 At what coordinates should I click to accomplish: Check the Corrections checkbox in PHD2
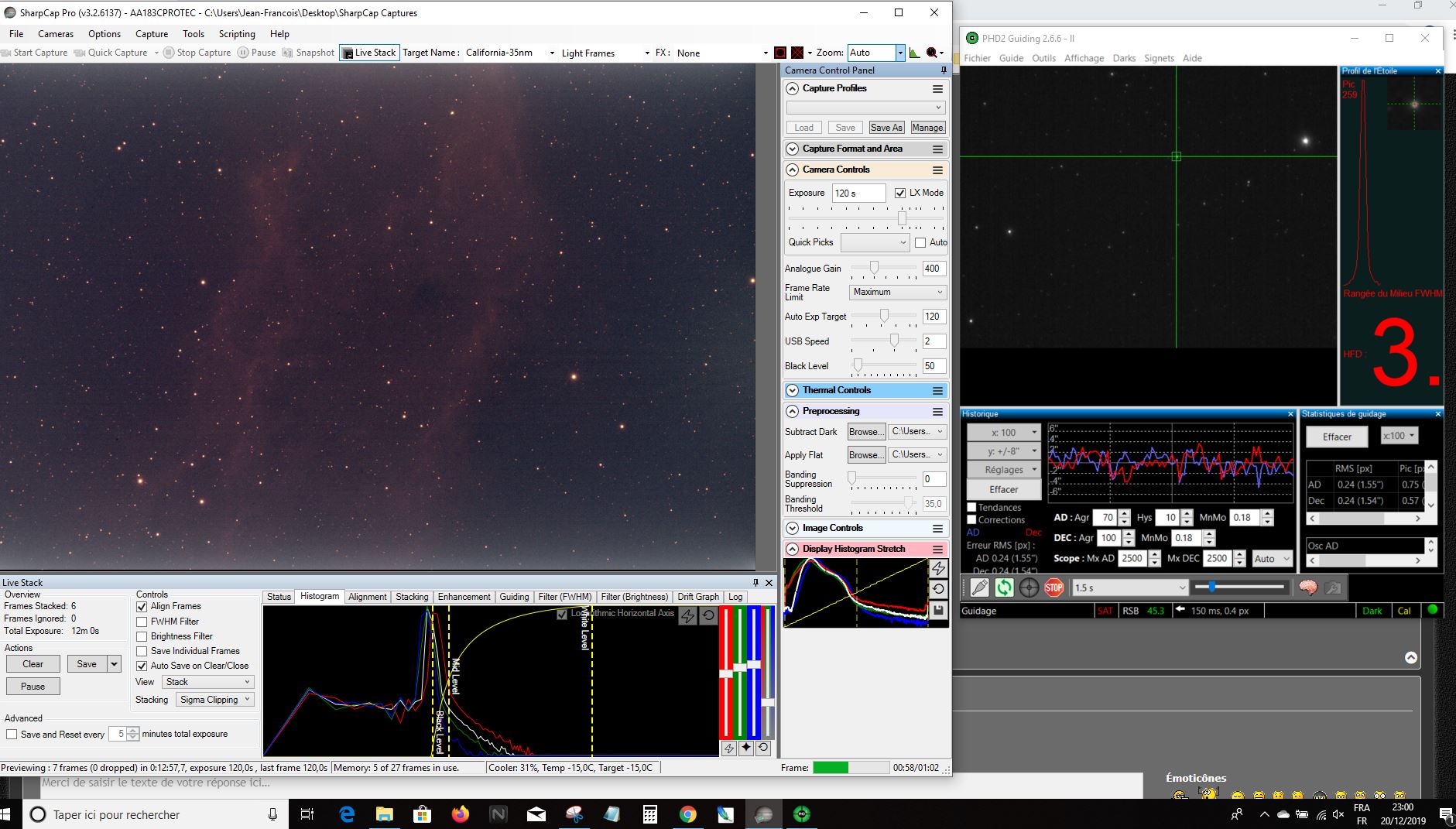click(971, 520)
